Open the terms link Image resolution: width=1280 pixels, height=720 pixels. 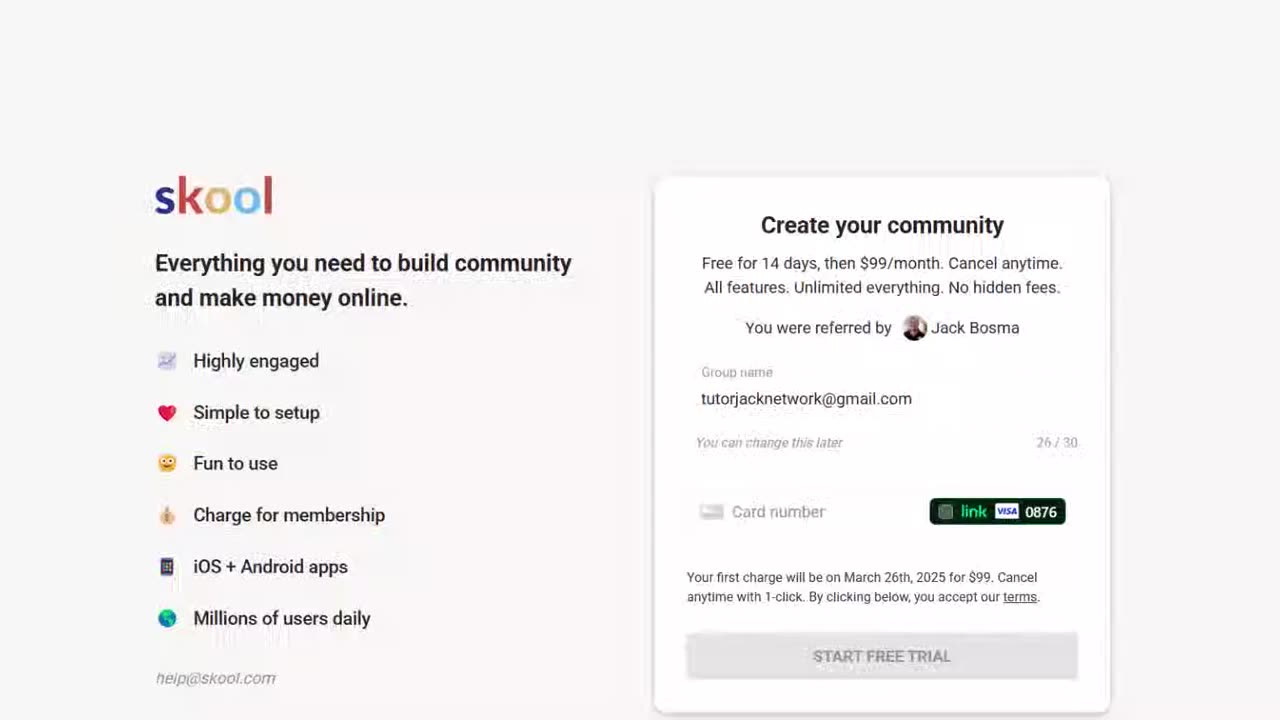(x=1019, y=597)
